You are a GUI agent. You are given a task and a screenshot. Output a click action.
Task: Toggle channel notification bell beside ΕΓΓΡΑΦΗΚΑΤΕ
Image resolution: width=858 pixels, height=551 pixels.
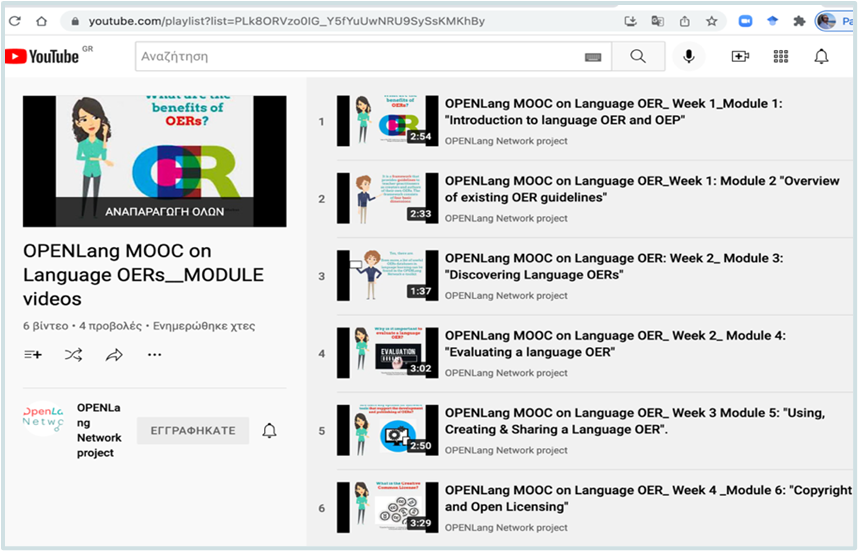point(269,431)
